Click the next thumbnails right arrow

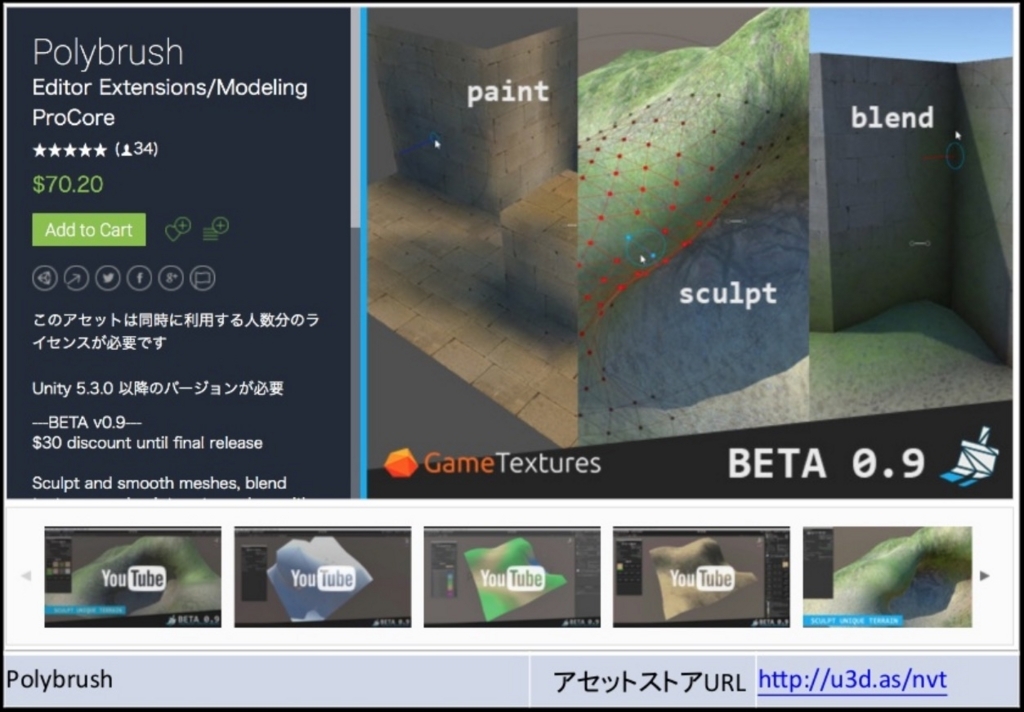tap(985, 575)
